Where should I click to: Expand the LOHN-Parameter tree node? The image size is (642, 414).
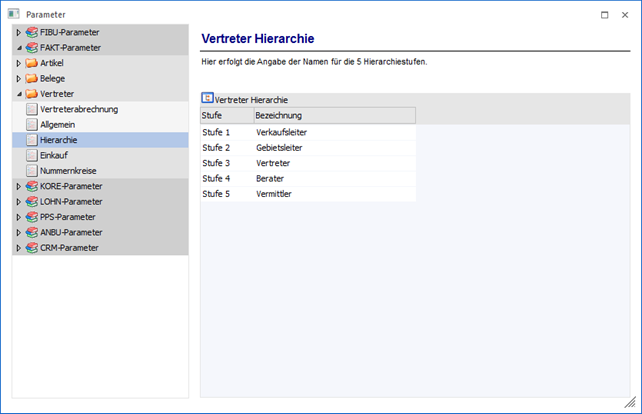(x=18, y=201)
